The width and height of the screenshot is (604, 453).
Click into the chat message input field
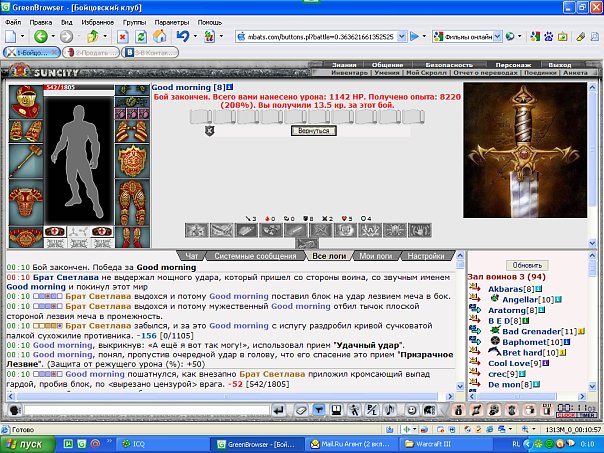(x=147, y=410)
